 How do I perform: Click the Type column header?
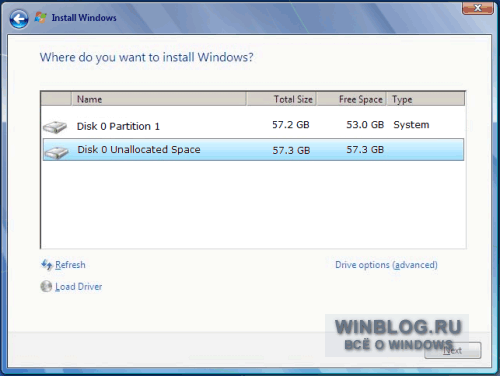pyautogui.click(x=426, y=99)
